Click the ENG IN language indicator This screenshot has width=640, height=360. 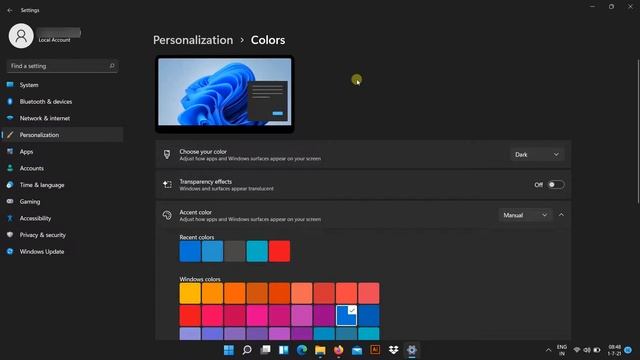pyautogui.click(x=562, y=350)
